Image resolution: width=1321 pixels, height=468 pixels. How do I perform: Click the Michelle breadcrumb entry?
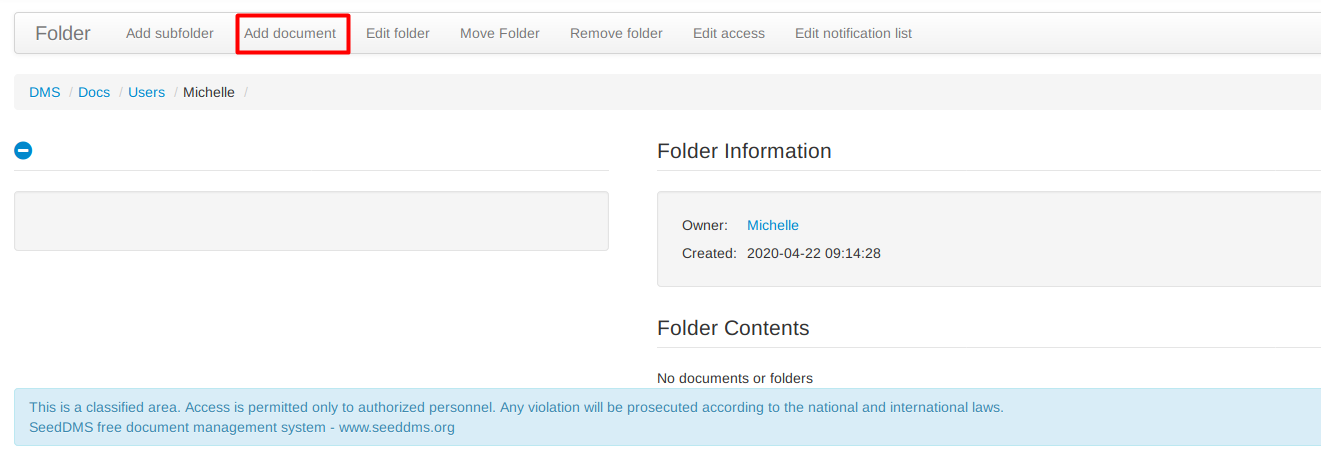(x=209, y=92)
